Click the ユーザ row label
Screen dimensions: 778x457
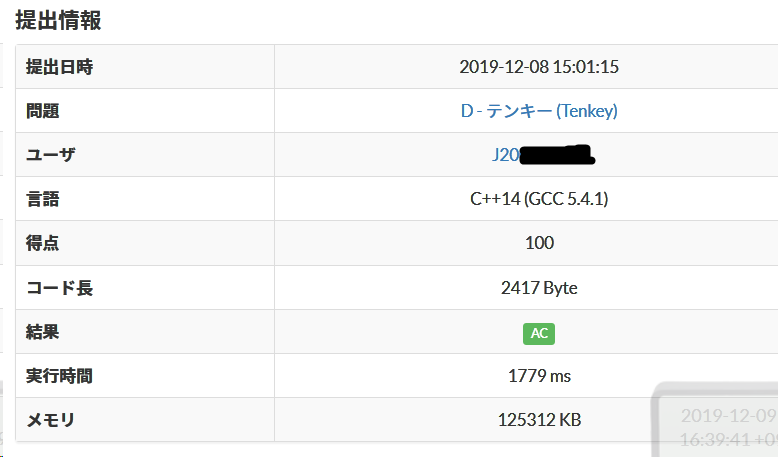click(x=51, y=155)
